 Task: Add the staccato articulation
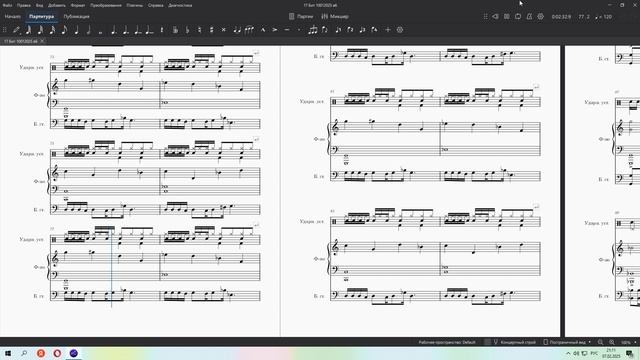(299, 30)
